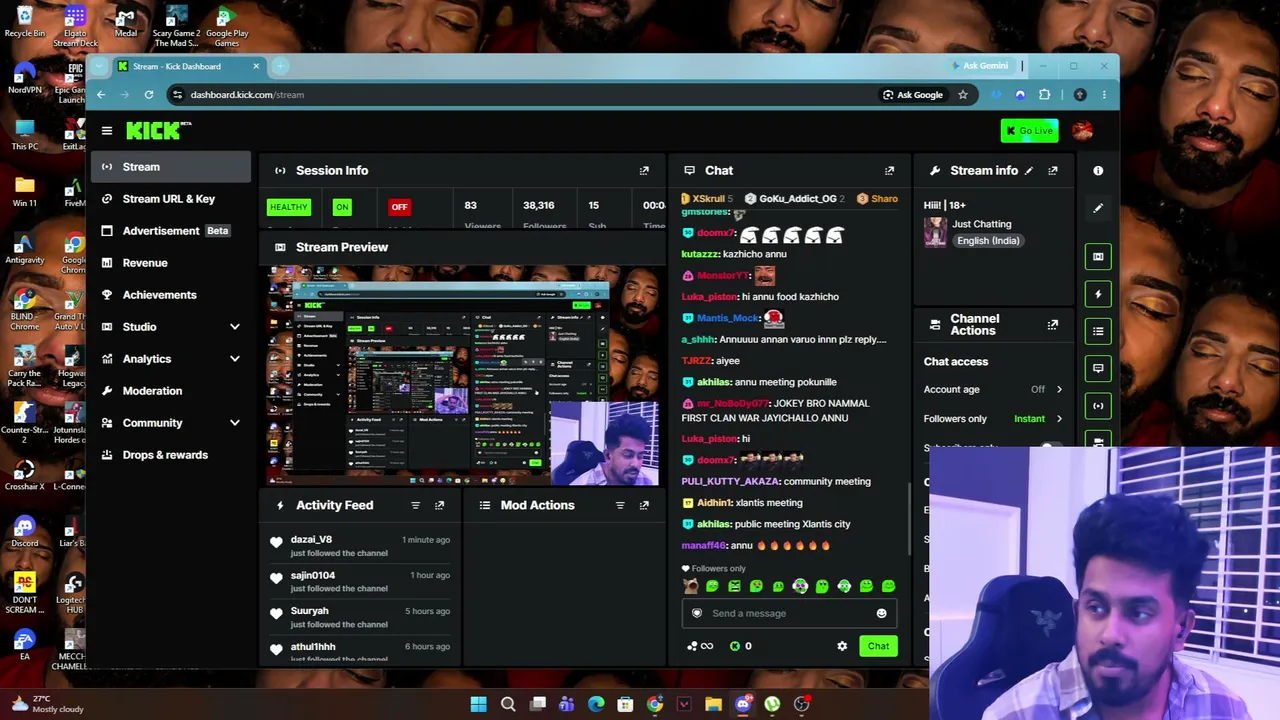Click the XSkrull top gifter badge
Viewport: 1280px width, 720px height.
click(706, 199)
